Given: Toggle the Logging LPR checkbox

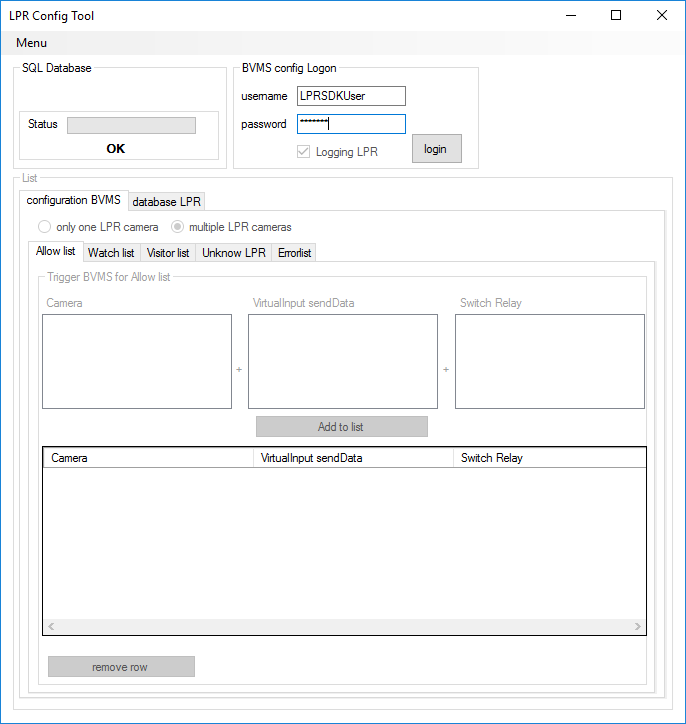Looking at the screenshot, I should click(303, 152).
